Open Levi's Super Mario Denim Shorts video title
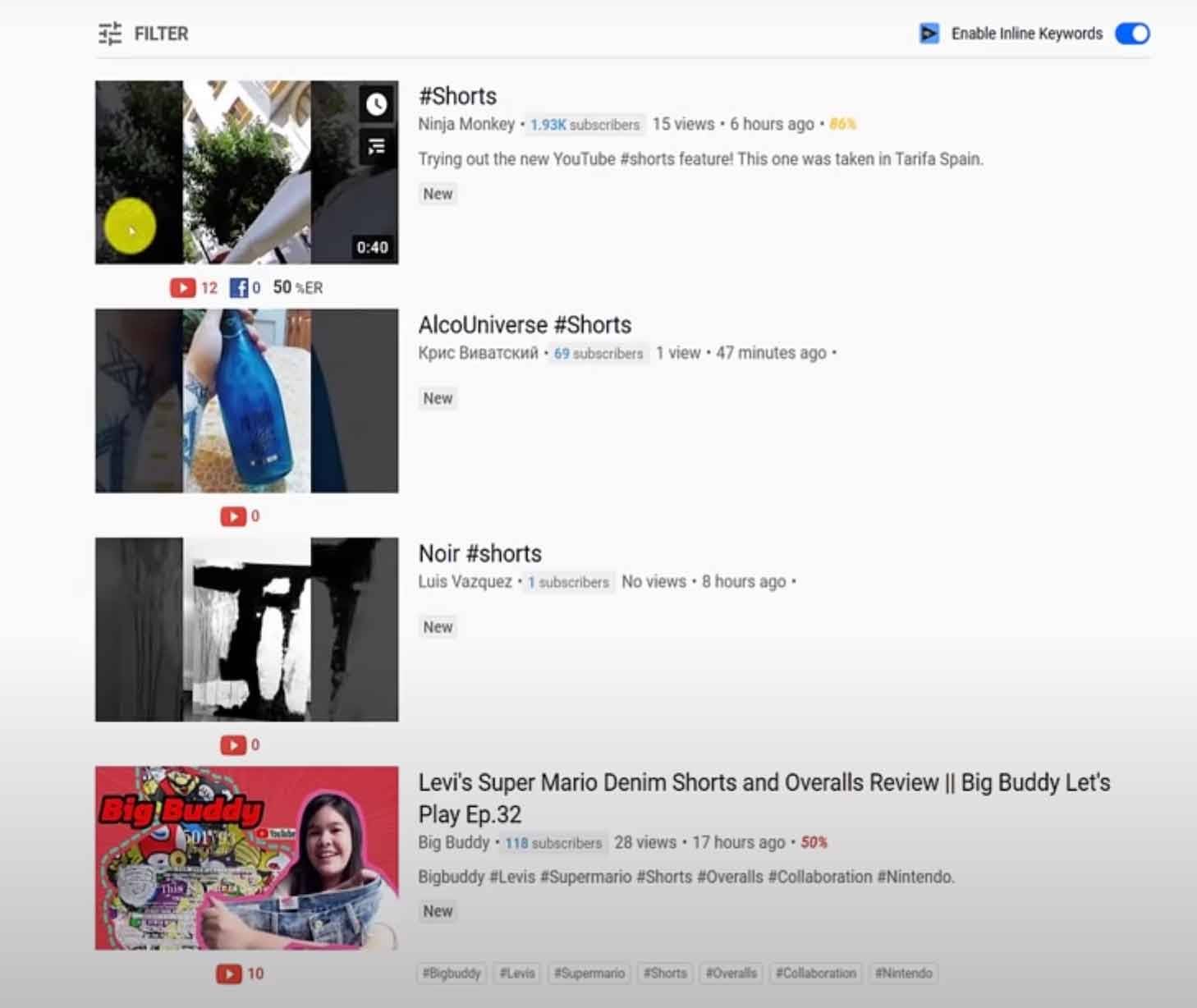 (764, 798)
